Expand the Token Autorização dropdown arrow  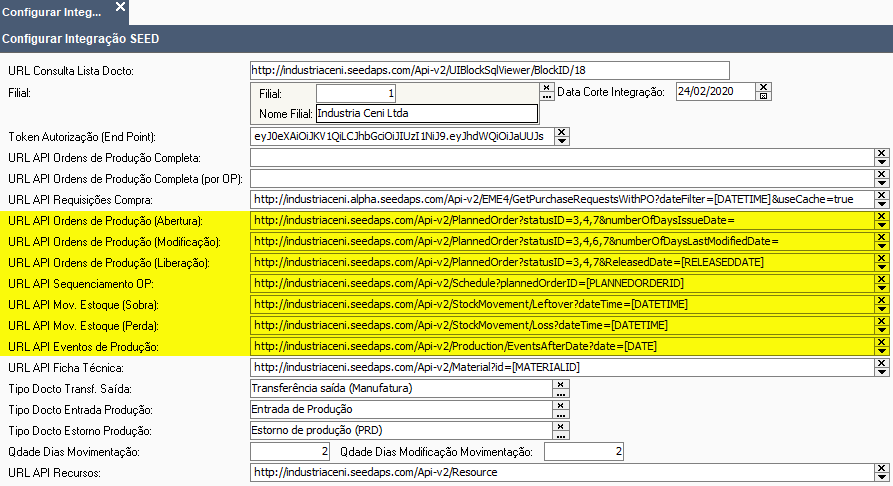coord(562,140)
